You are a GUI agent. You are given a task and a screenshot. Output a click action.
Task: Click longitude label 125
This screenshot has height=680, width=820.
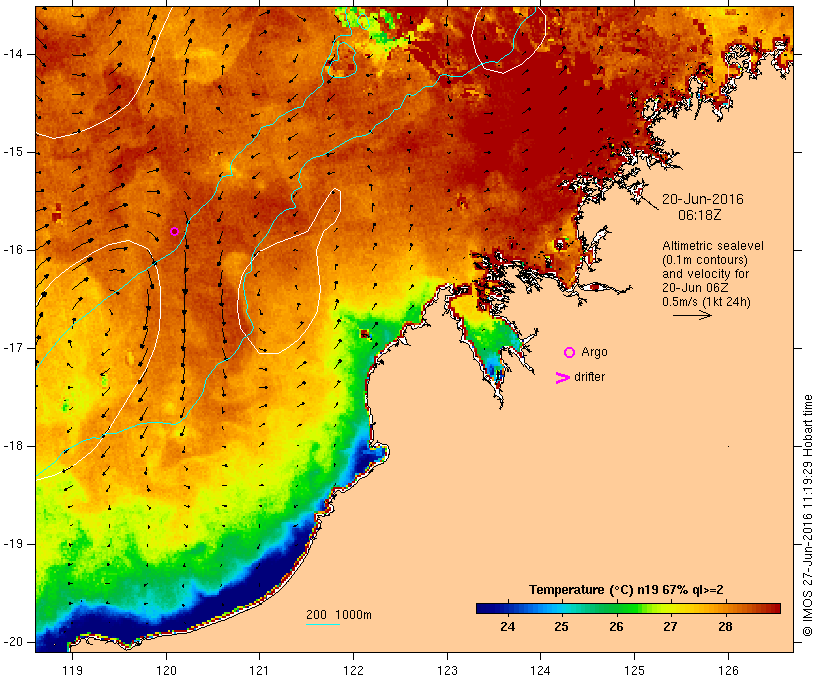tap(635, 671)
